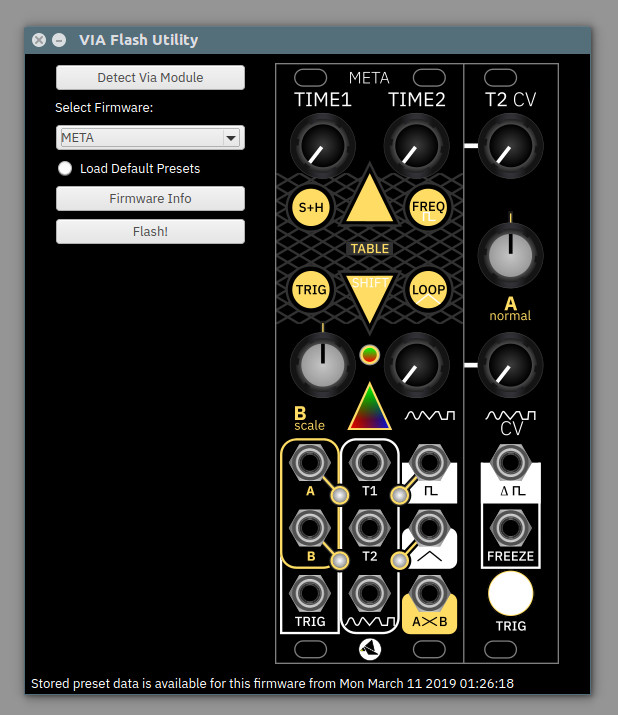This screenshot has width=618, height=715.
Task: Open the Select Firmware dropdown showing META
Action: [x=150, y=137]
